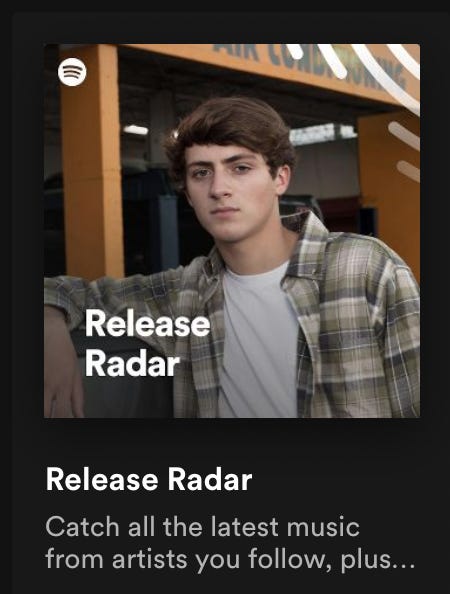
Task: Click the Spotify logo on the cover
Action: pyautogui.click(x=72, y=72)
